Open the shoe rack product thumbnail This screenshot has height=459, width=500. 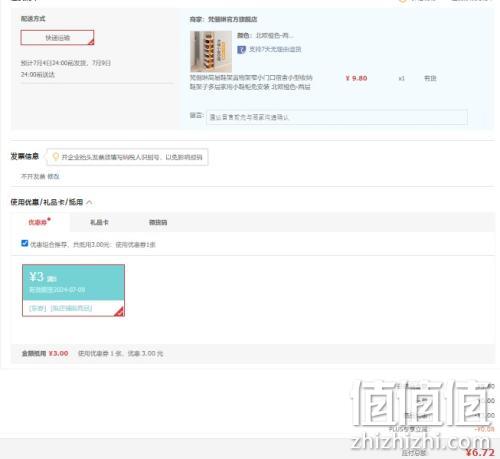[211, 51]
